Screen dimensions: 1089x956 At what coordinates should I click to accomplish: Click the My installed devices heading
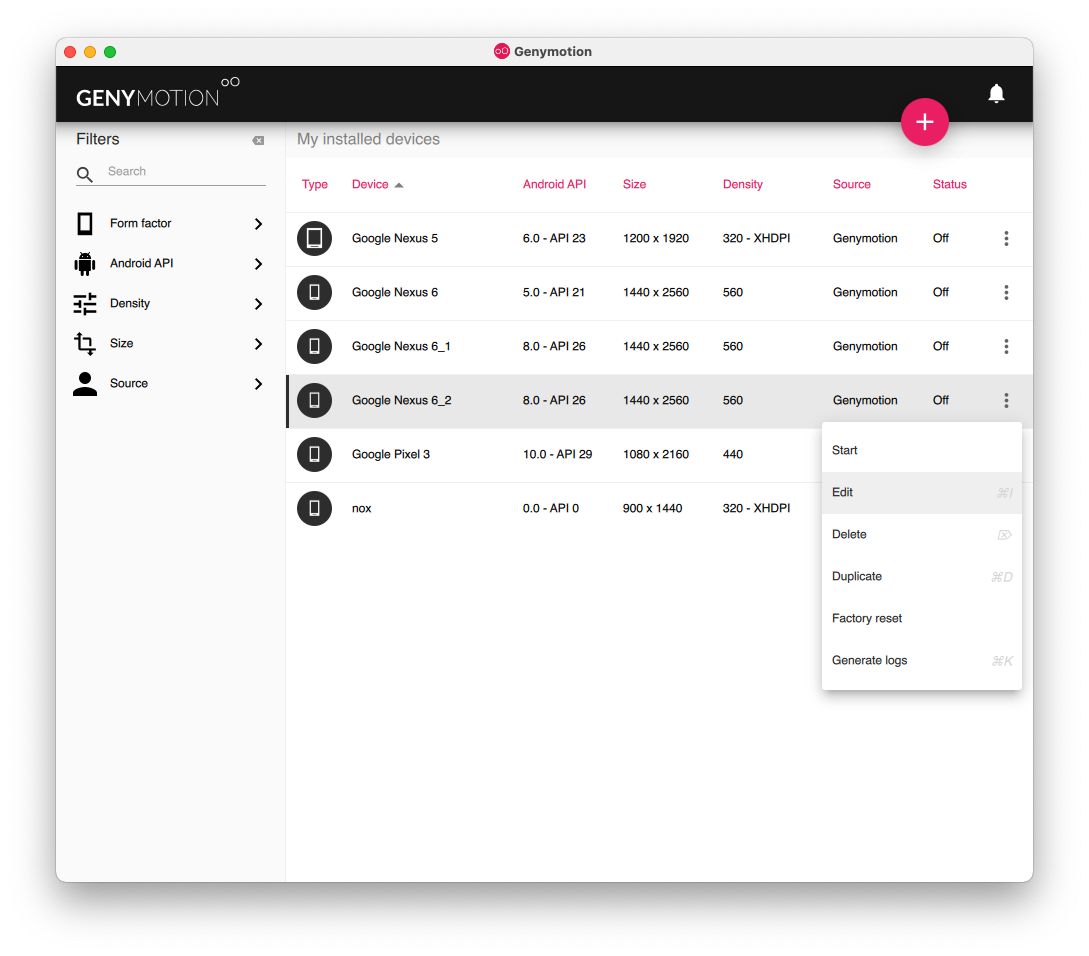coord(368,139)
